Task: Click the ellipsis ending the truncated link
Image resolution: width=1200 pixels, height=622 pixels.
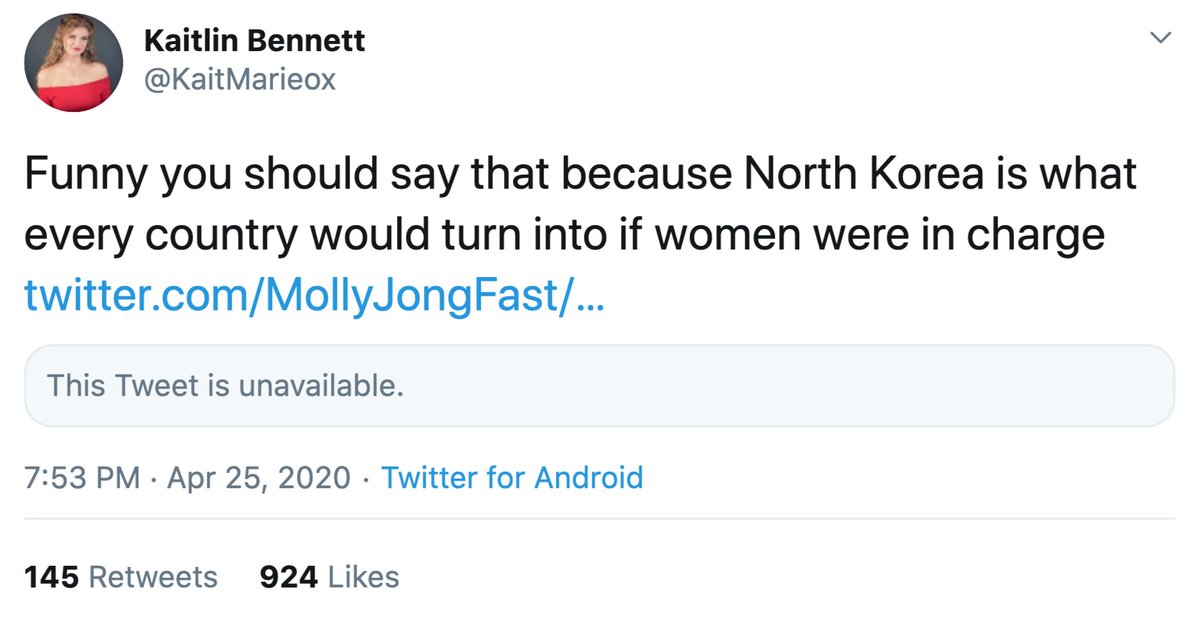Action: [590, 297]
